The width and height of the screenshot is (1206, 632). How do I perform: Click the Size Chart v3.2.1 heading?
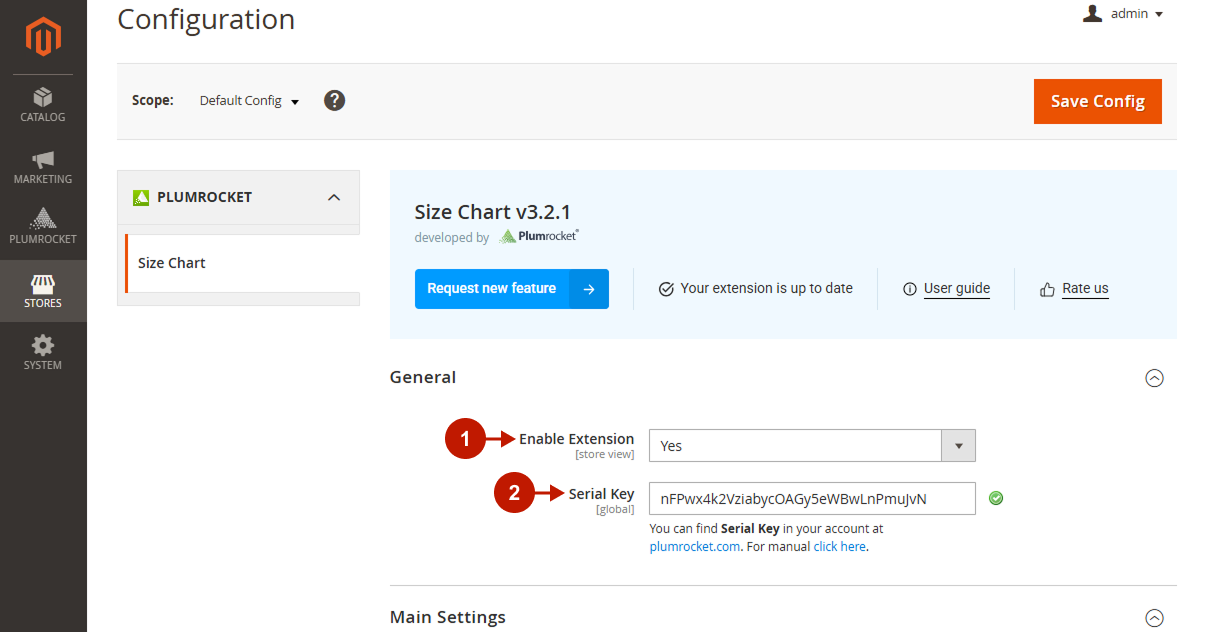coord(493,212)
